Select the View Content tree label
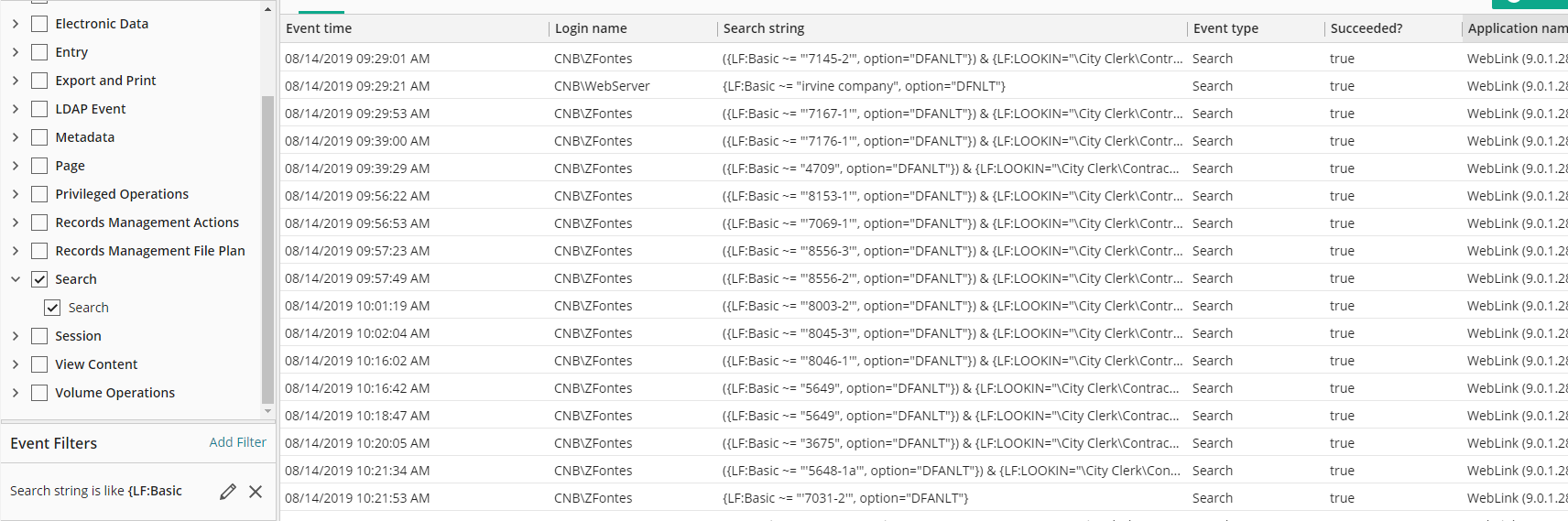Image resolution: width=1568 pixels, height=521 pixels. pyautogui.click(x=96, y=364)
